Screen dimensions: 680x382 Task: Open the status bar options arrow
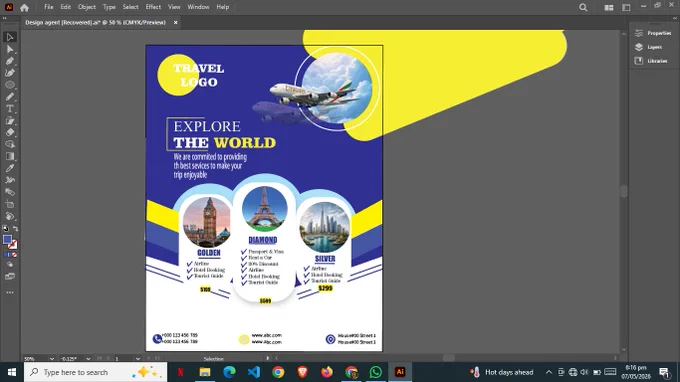pyautogui.click(x=268, y=358)
